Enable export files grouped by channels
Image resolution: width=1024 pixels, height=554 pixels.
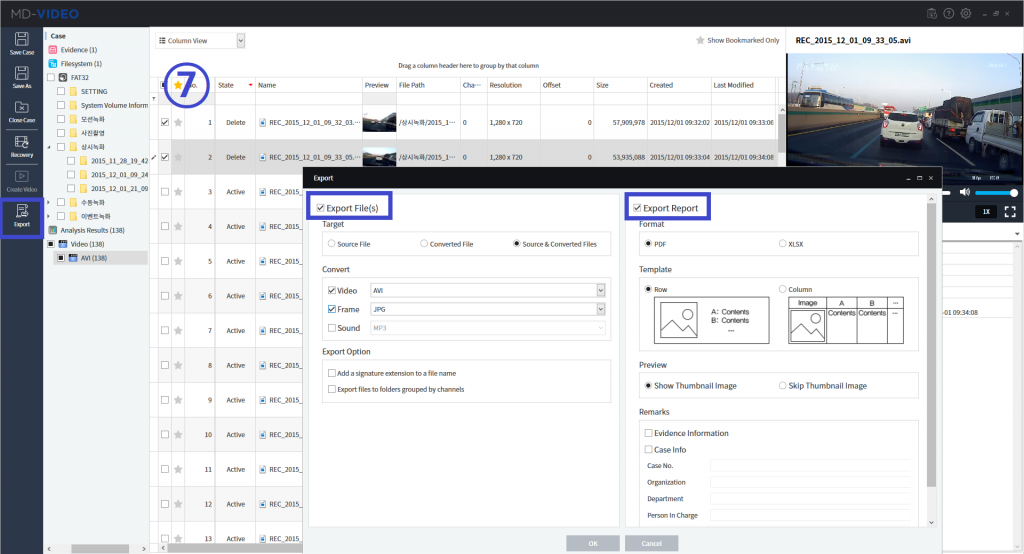point(332,389)
